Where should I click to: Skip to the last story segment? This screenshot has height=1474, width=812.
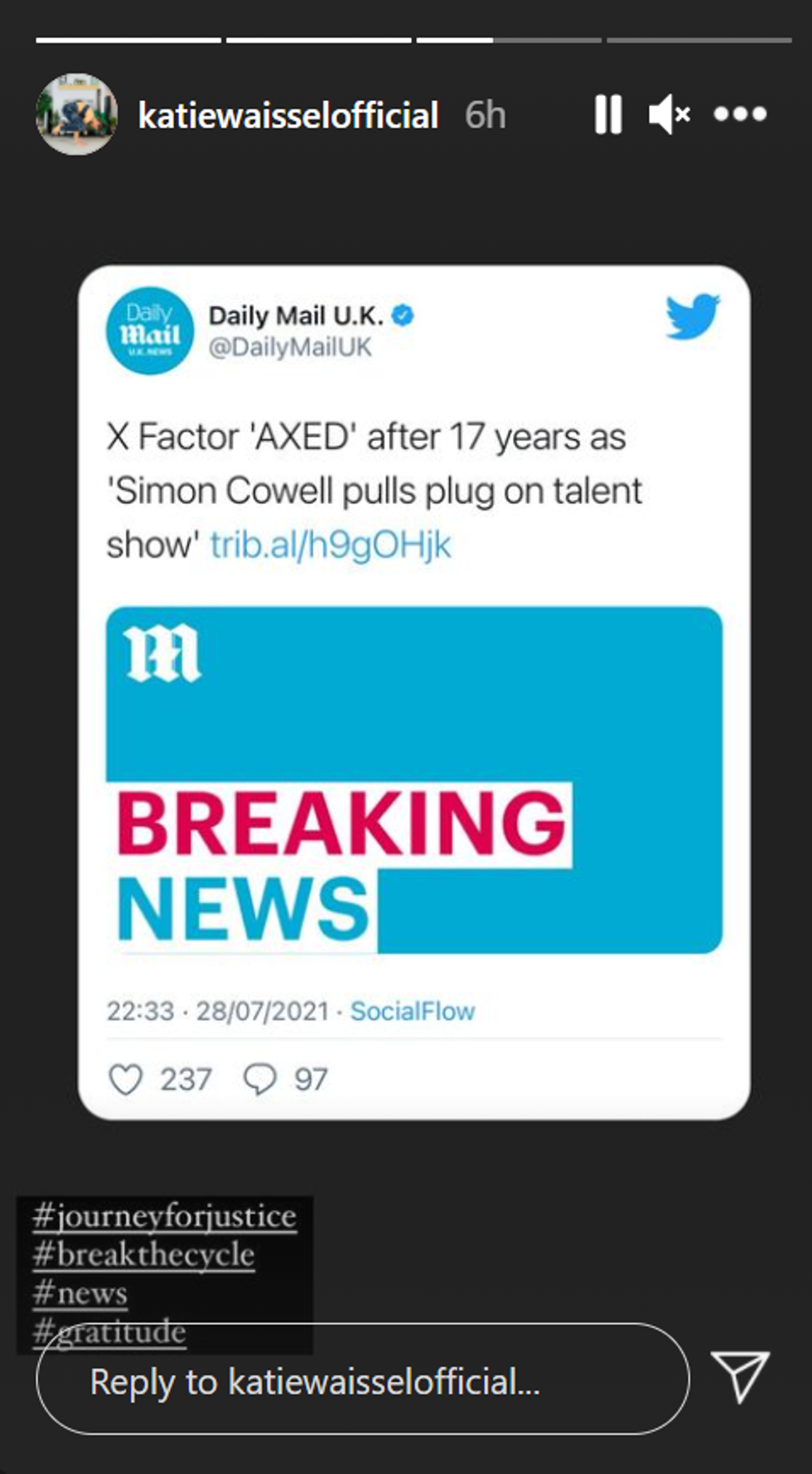tap(698, 40)
